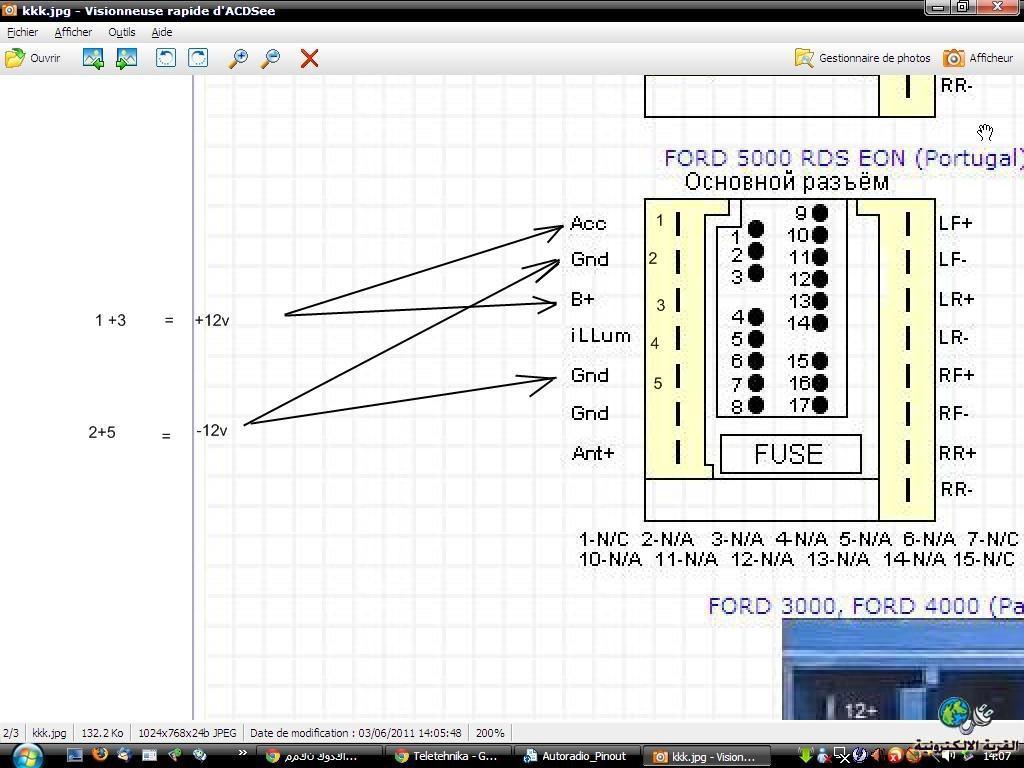Click the FUSE box in the diagram
The width and height of the screenshot is (1024, 768).
pos(790,454)
